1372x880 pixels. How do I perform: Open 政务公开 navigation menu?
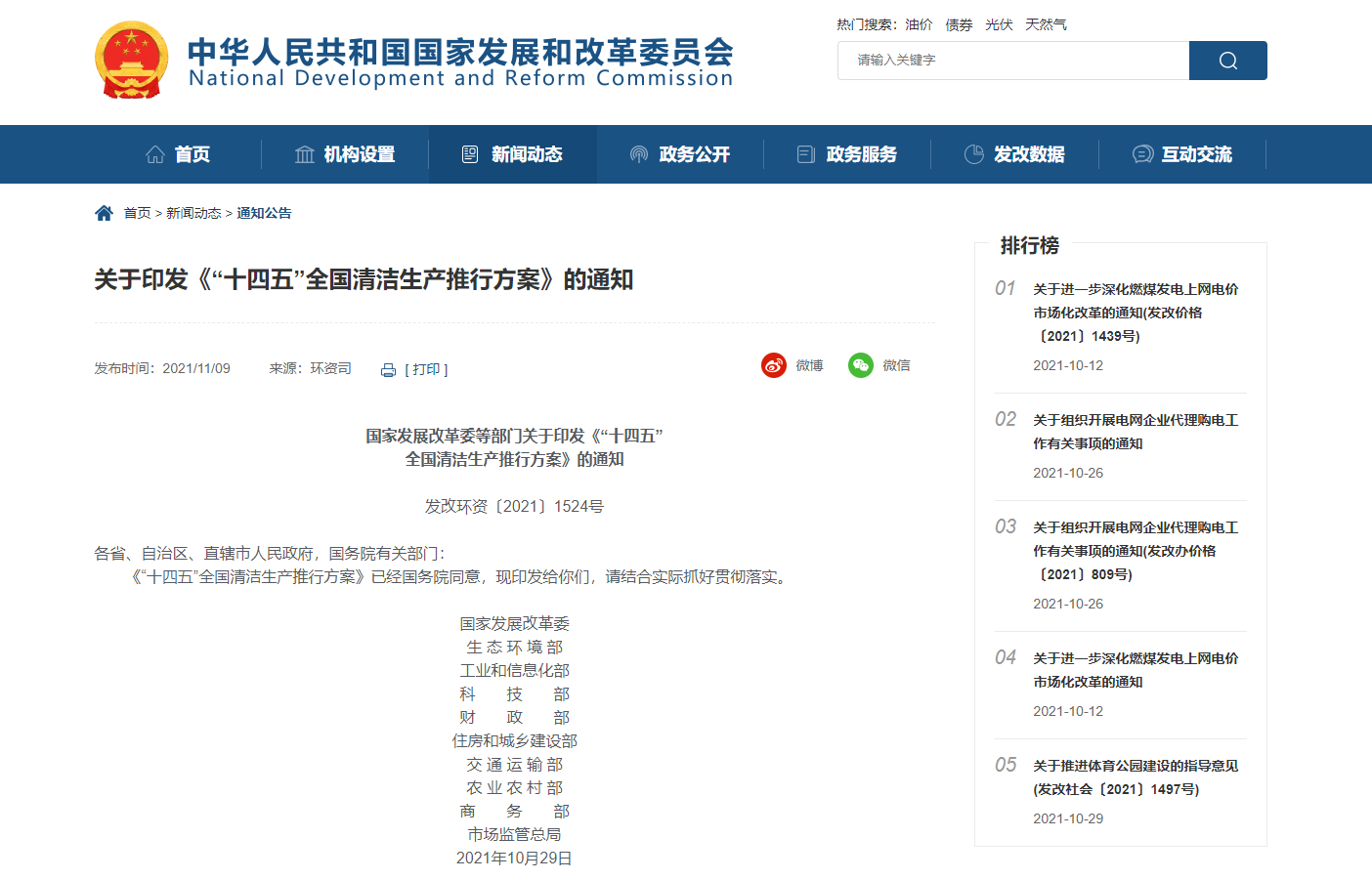click(x=680, y=154)
